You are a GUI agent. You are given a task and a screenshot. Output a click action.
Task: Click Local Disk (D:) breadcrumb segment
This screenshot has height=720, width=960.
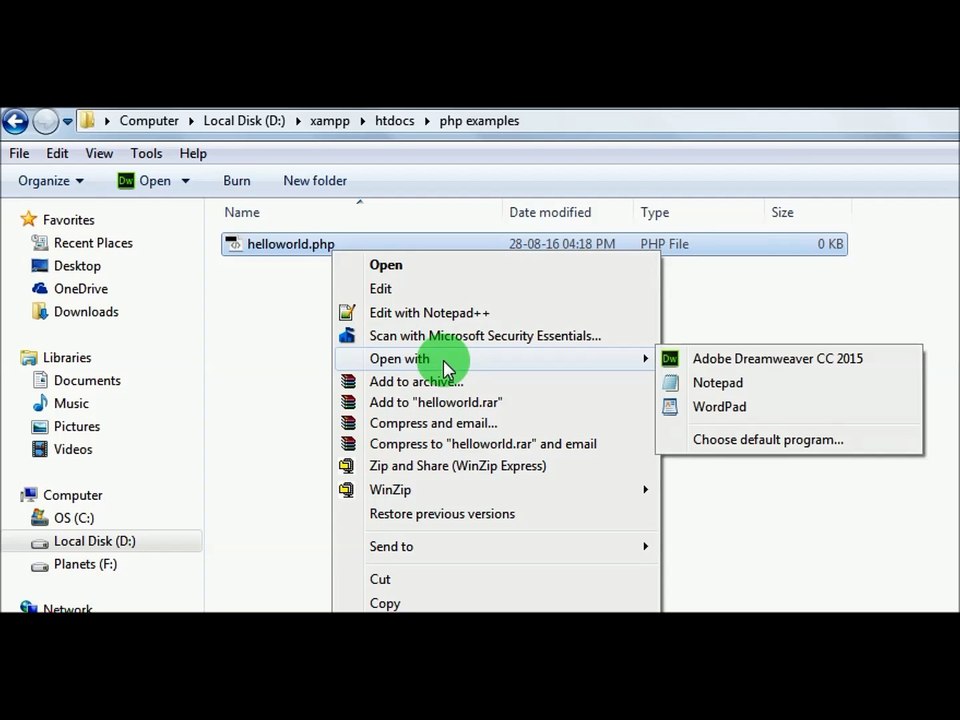tap(244, 121)
